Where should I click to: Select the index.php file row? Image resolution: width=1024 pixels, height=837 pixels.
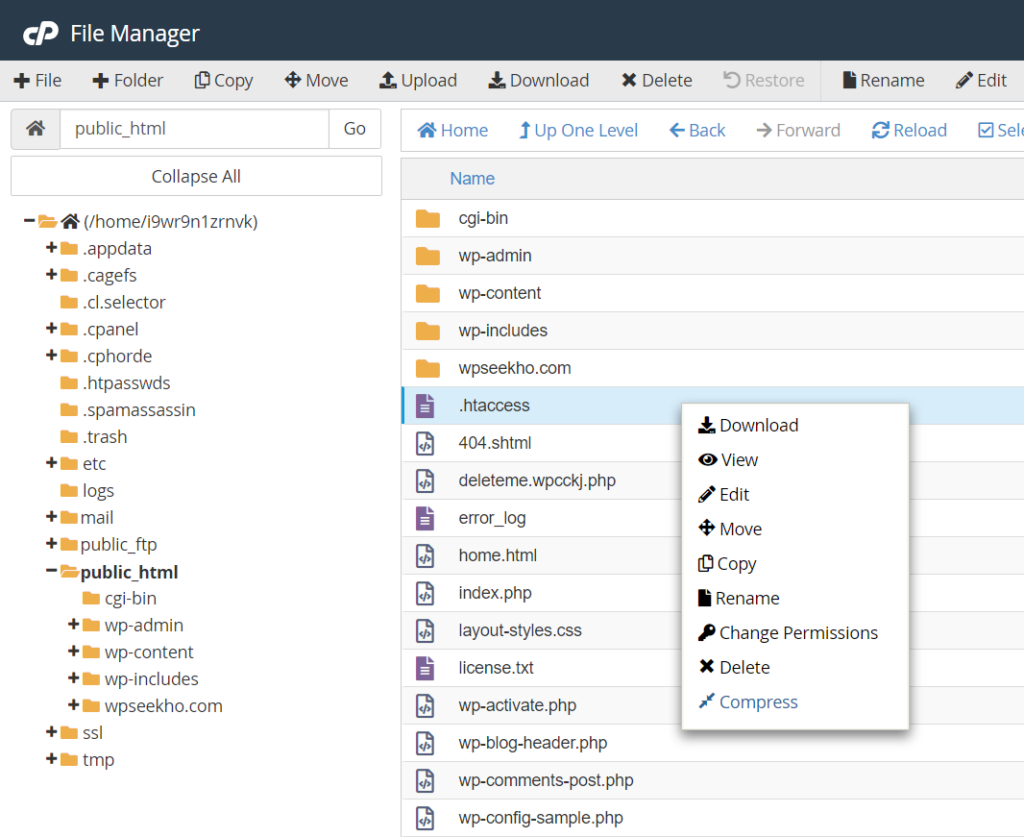coord(712,593)
